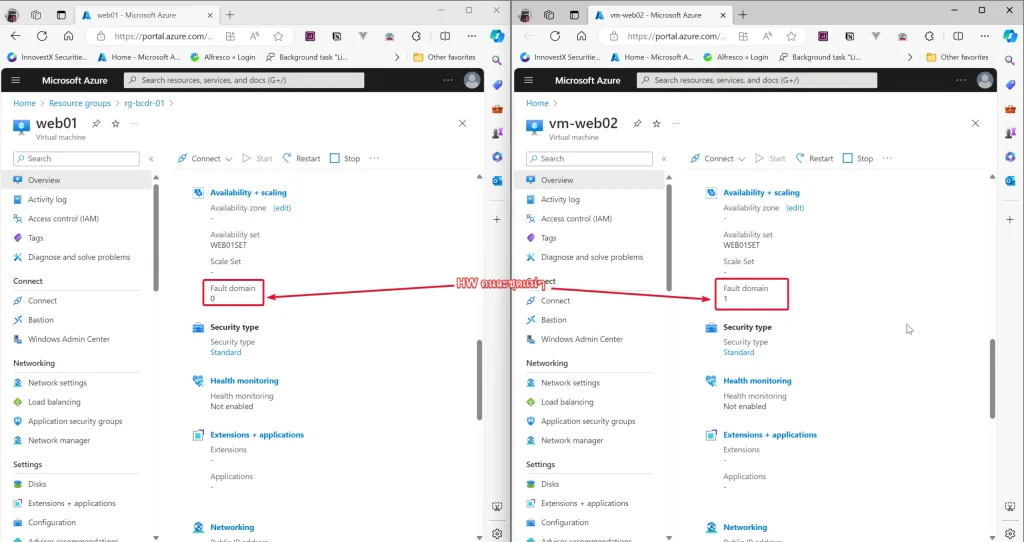The width and height of the screenshot is (1024, 542).
Task: Toggle split screen icon in the web01 browser toolbar
Action: tap(445, 36)
